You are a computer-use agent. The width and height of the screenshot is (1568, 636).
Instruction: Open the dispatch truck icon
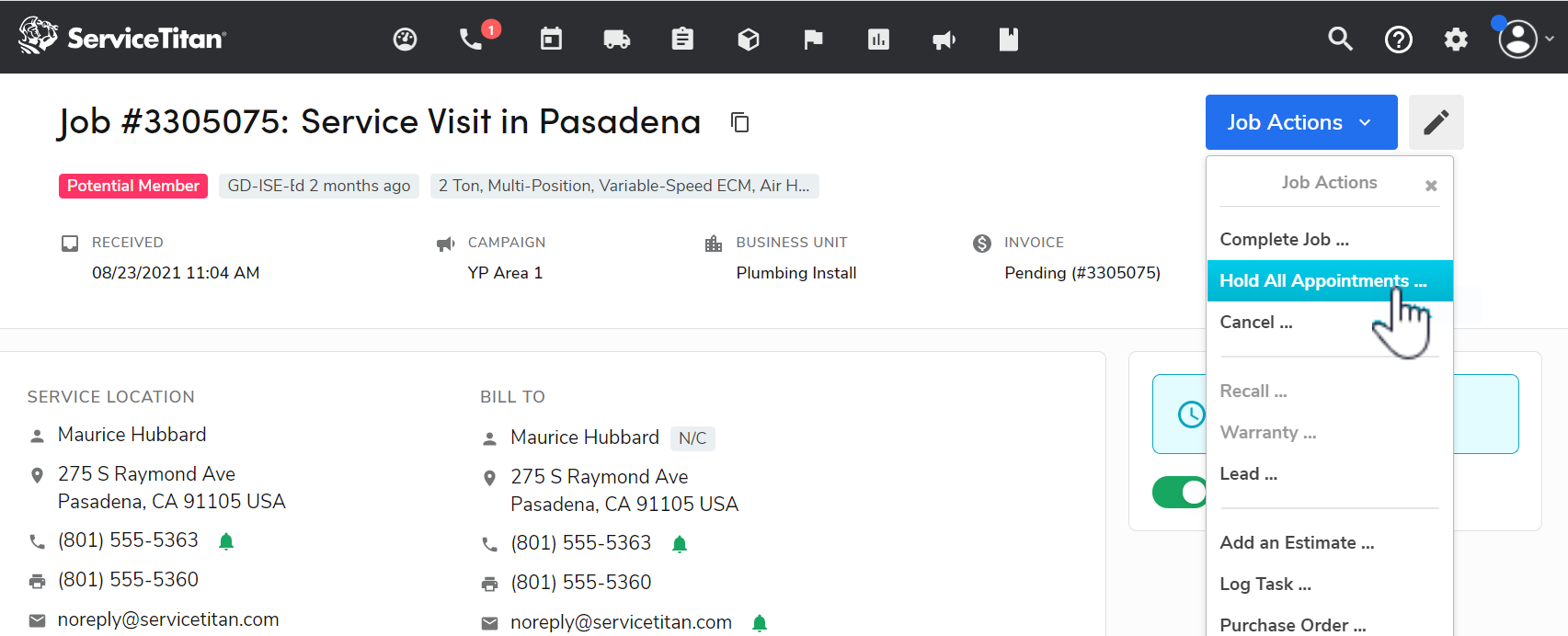coord(616,39)
